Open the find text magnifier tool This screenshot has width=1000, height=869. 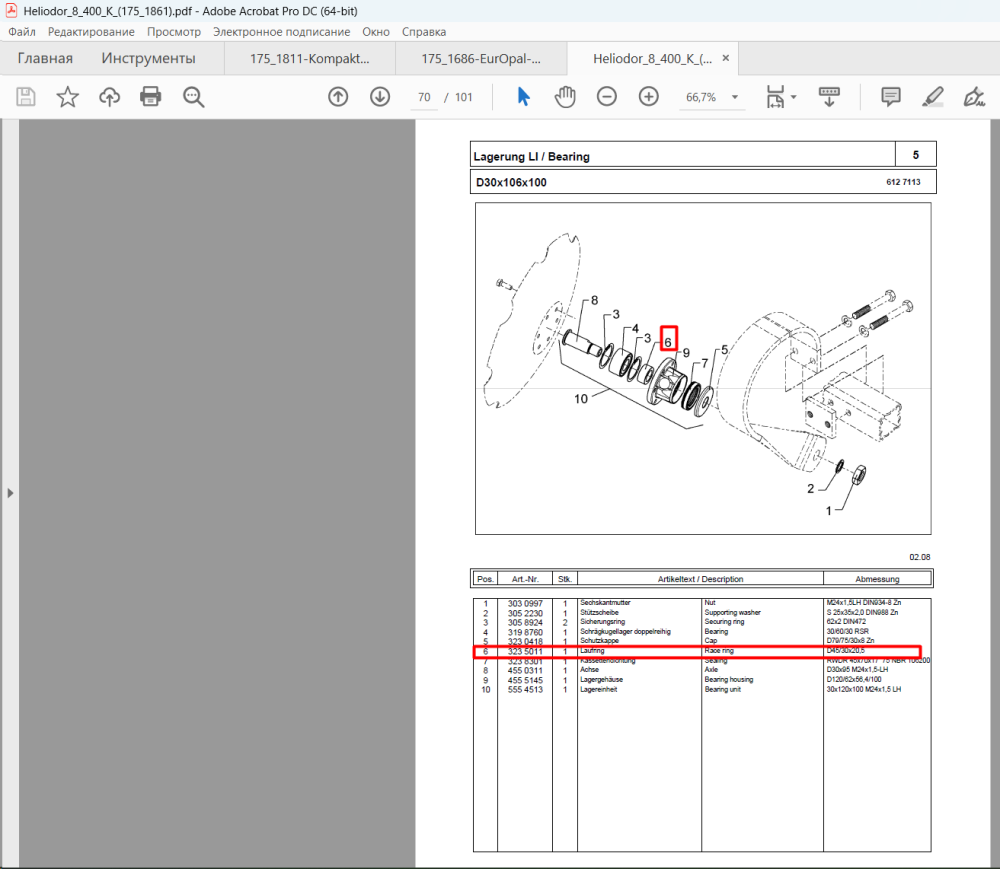(193, 97)
